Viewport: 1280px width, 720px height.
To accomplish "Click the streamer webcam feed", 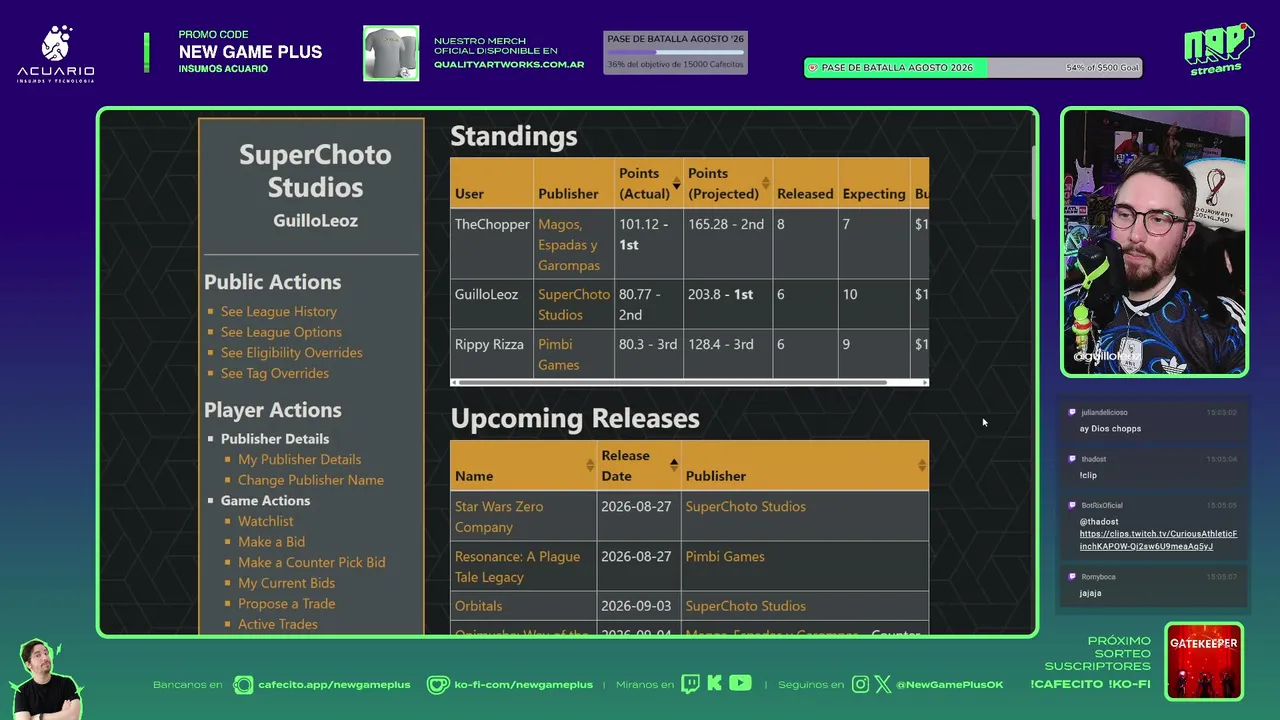I will click(1154, 242).
